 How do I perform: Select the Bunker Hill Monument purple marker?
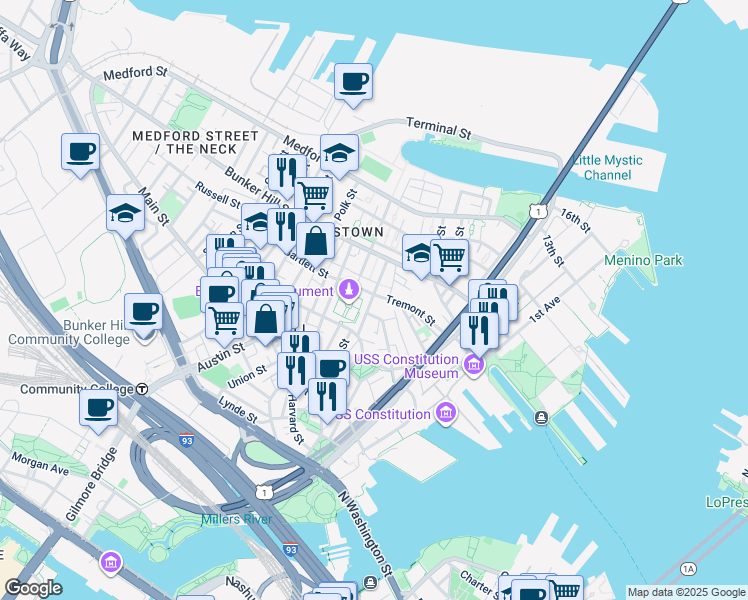point(348,290)
